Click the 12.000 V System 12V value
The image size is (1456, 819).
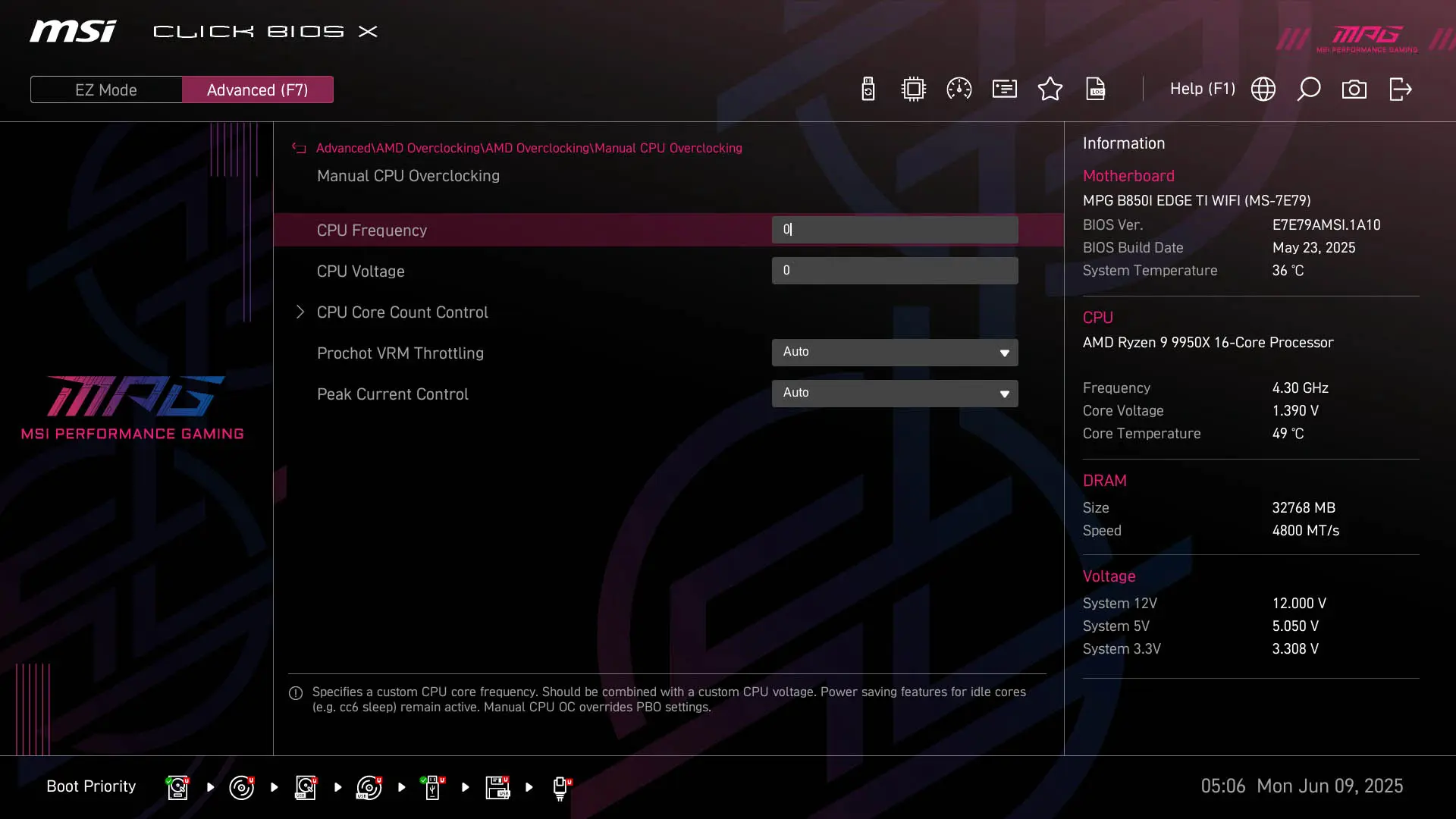(1299, 604)
